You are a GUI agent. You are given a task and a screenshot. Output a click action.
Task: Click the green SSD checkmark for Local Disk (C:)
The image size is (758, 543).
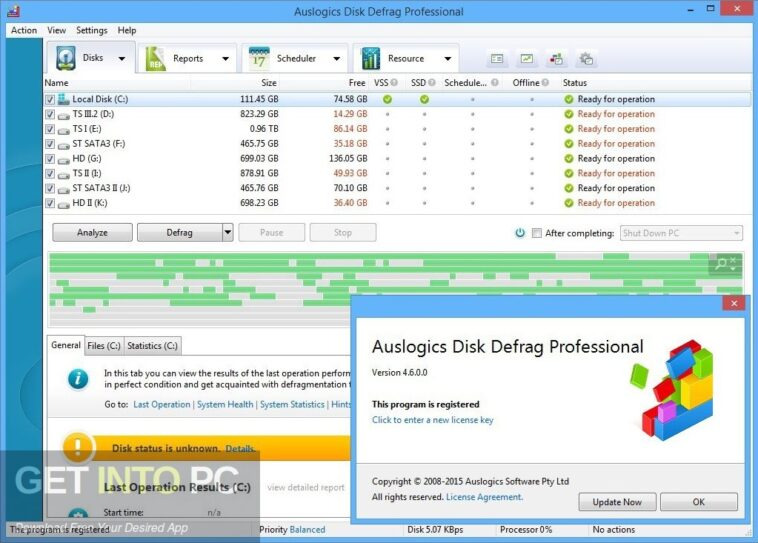coord(424,100)
